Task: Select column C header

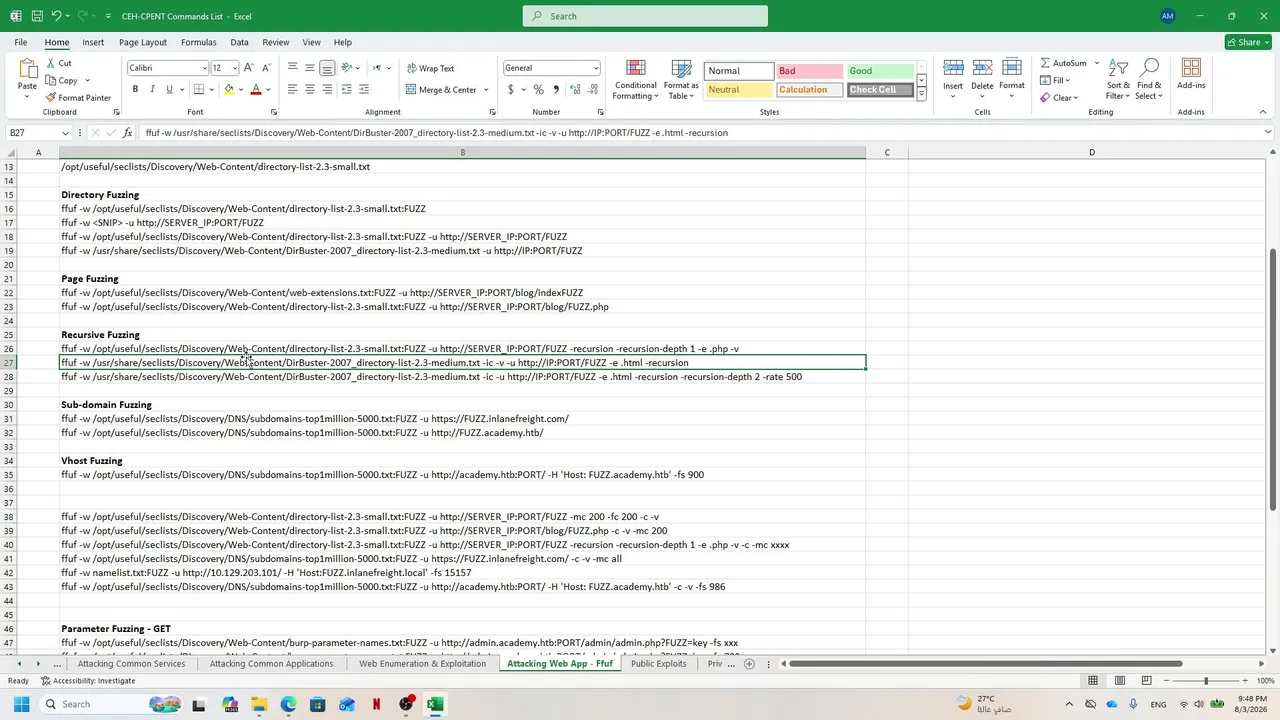Action: coord(887,152)
